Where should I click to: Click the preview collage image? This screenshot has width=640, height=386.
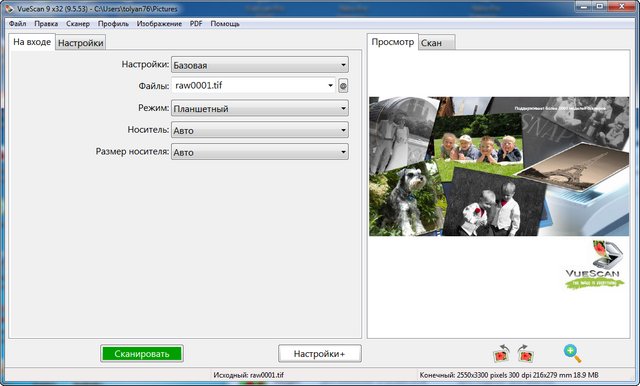coord(499,166)
